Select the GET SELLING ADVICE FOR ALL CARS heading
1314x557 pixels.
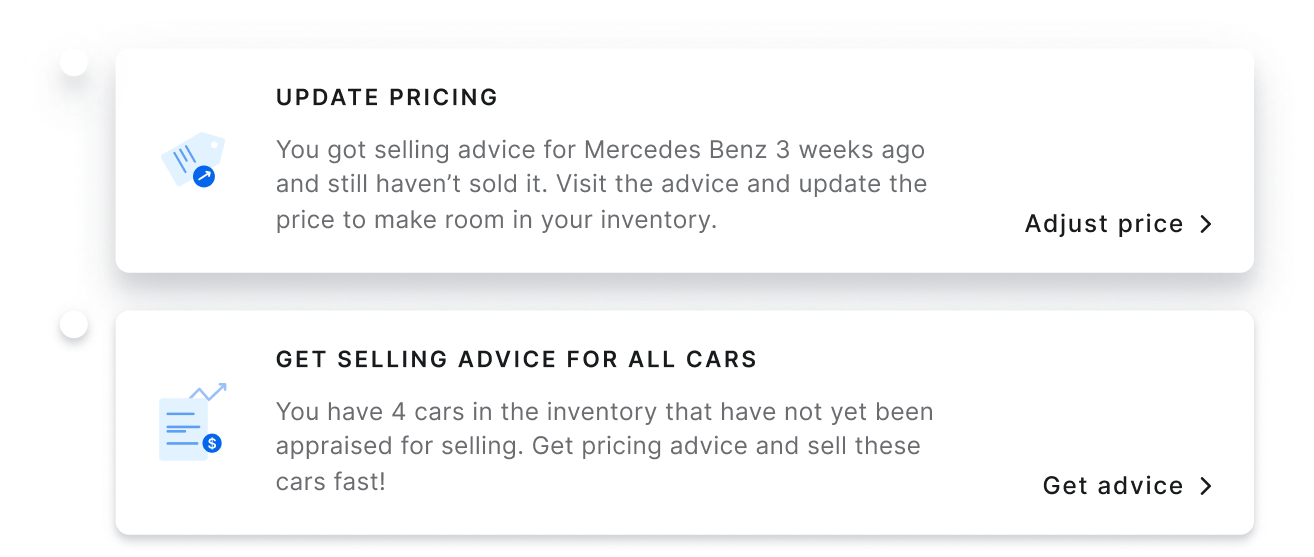(x=516, y=359)
